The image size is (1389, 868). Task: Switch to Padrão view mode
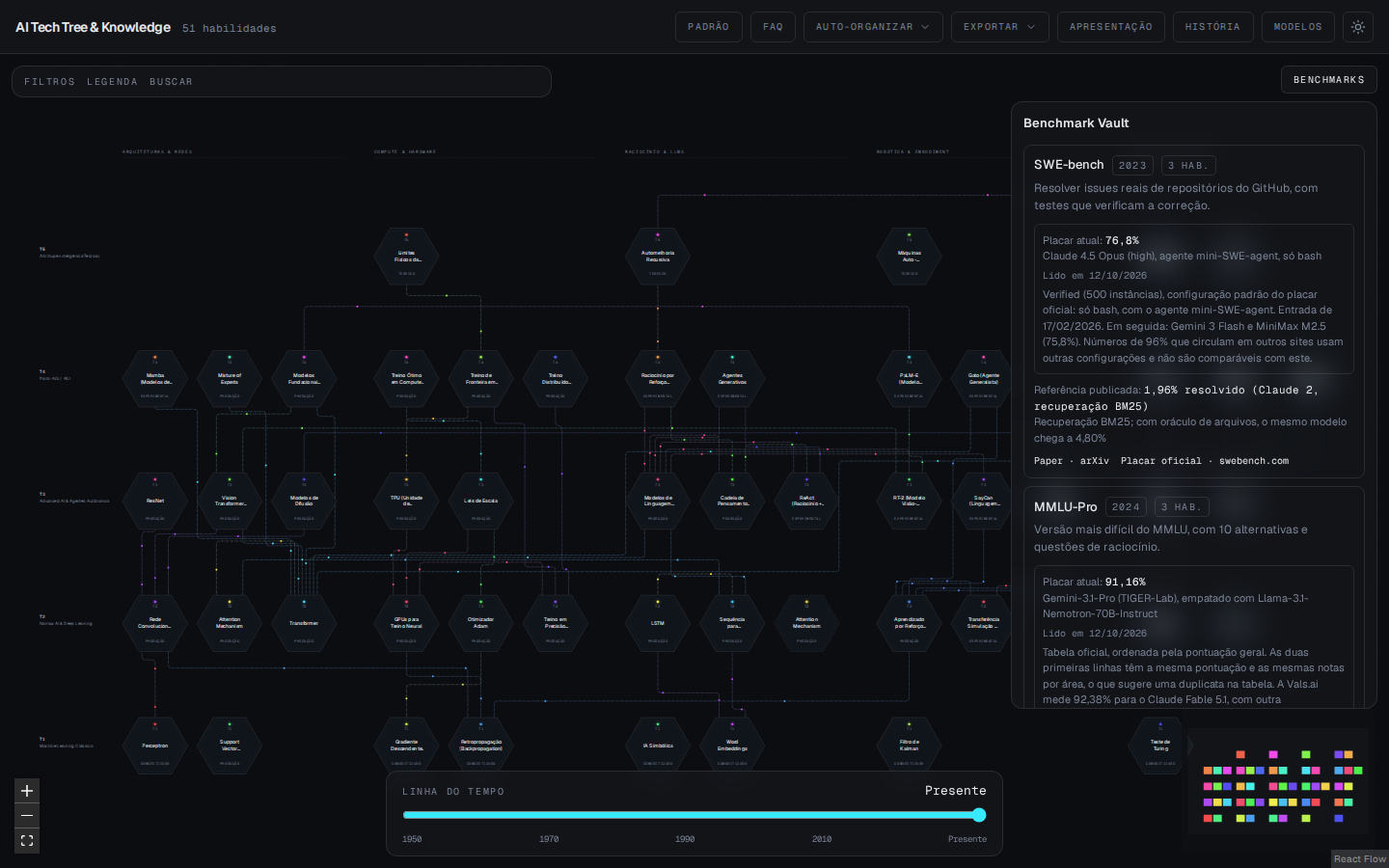(x=709, y=27)
